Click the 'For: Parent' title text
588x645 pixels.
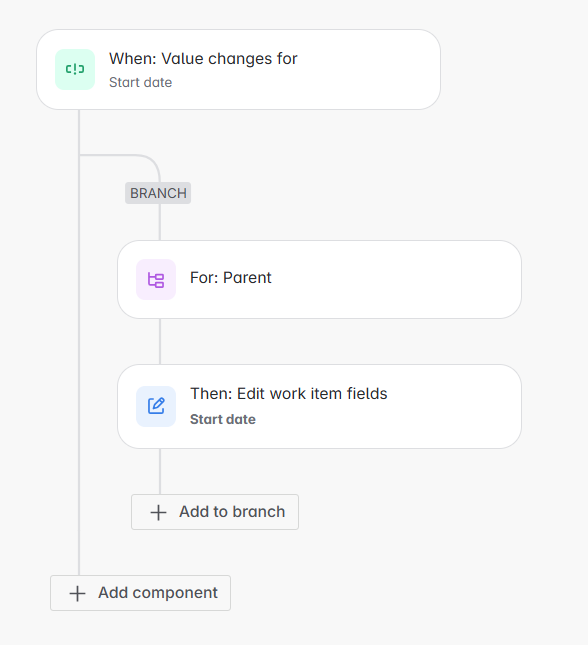(x=230, y=278)
